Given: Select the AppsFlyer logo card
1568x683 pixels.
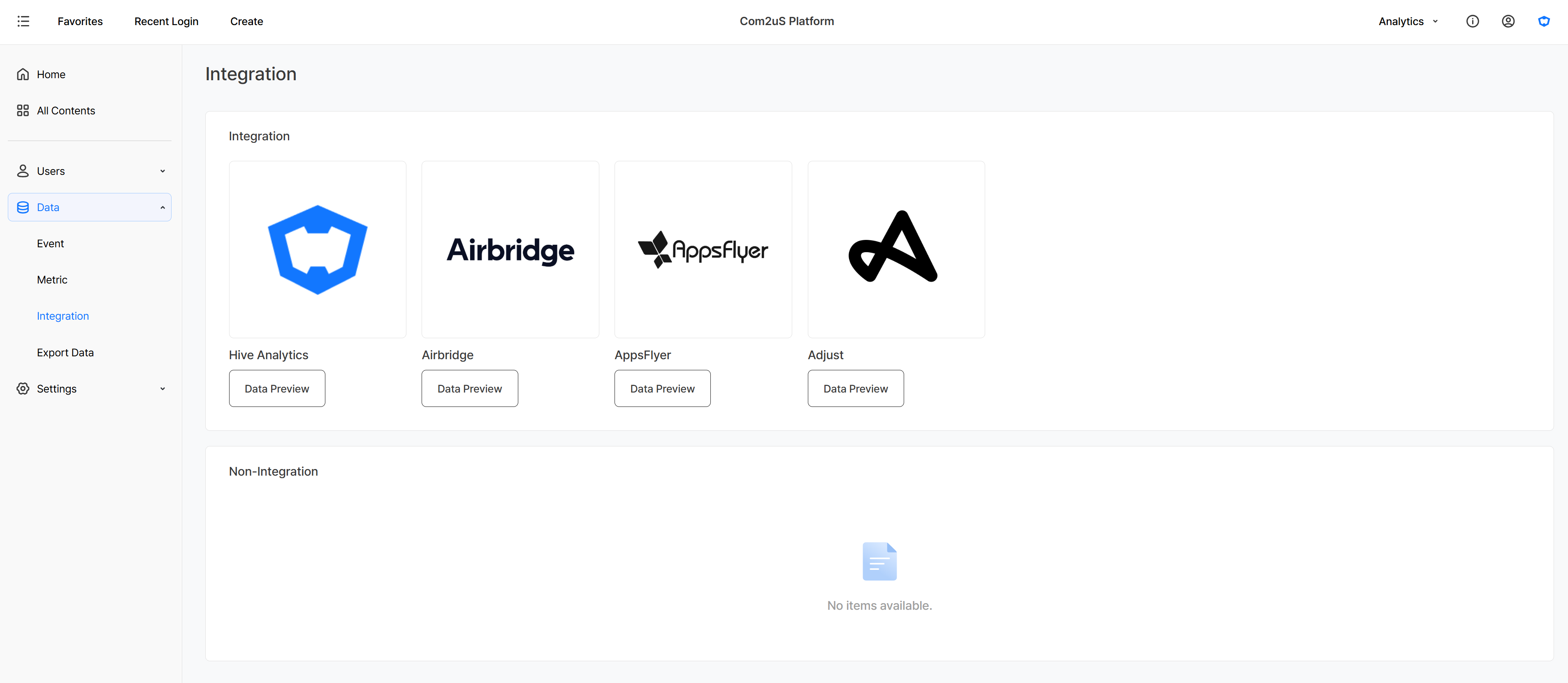Looking at the screenshot, I should 703,250.
